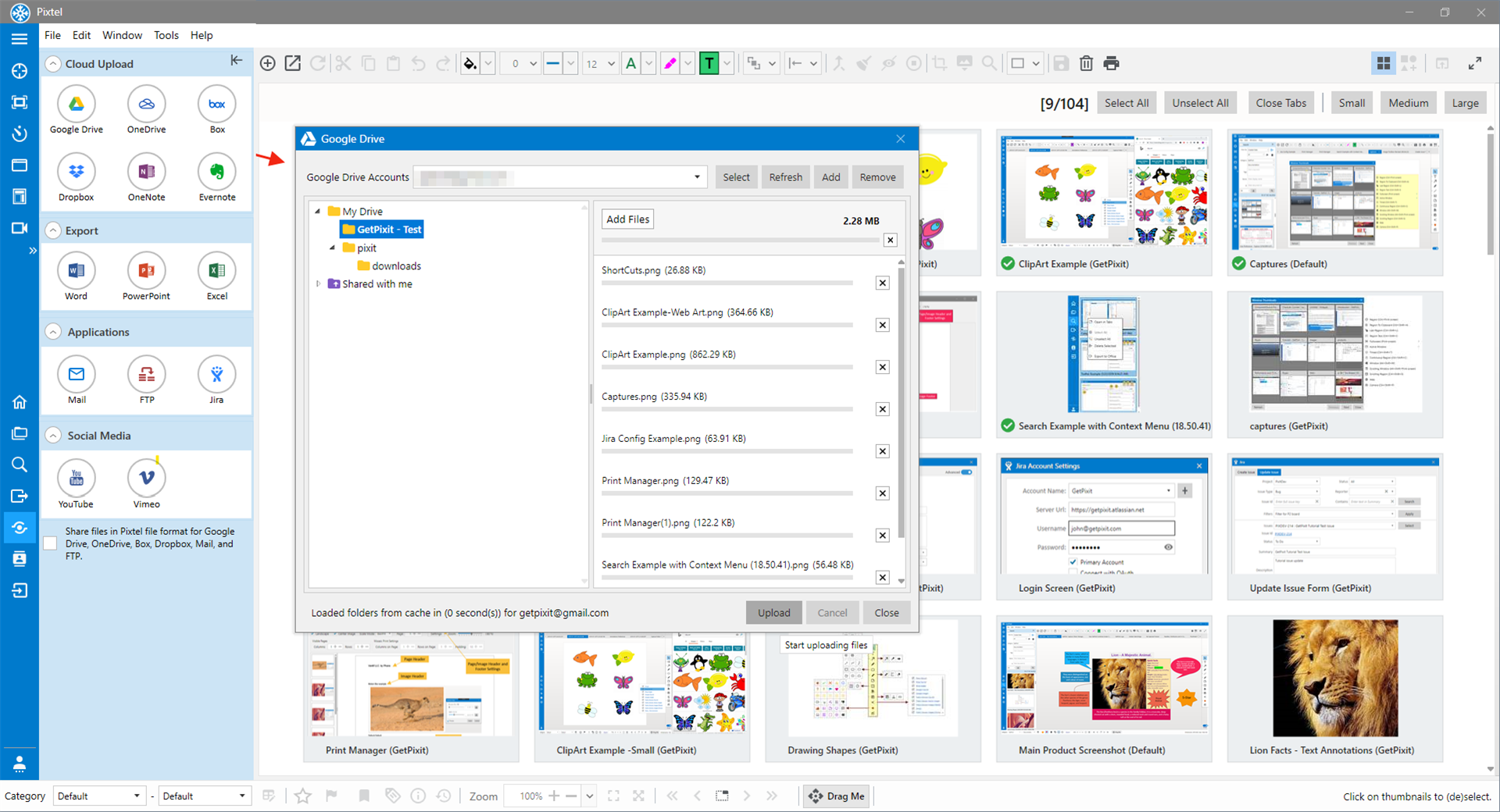Collapse the Applications section

tap(53, 332)
